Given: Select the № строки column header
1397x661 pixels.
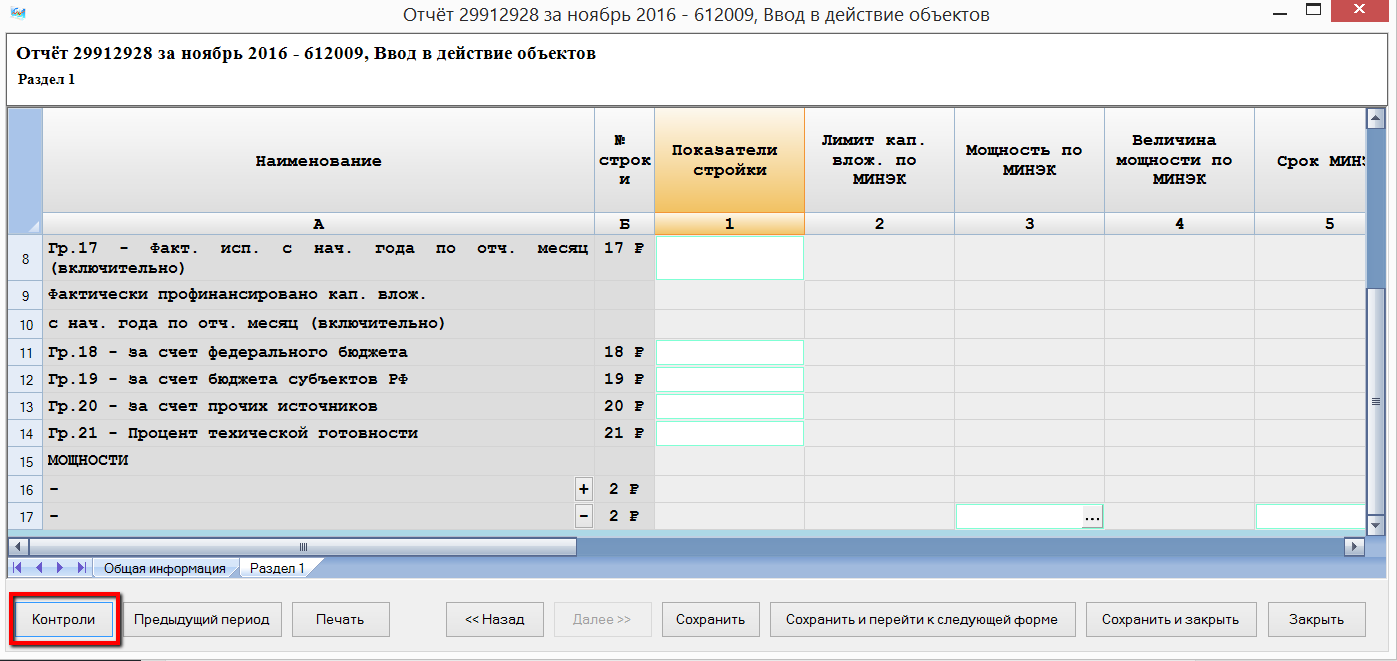Looking at the screenshot, I should coord(625,160).
